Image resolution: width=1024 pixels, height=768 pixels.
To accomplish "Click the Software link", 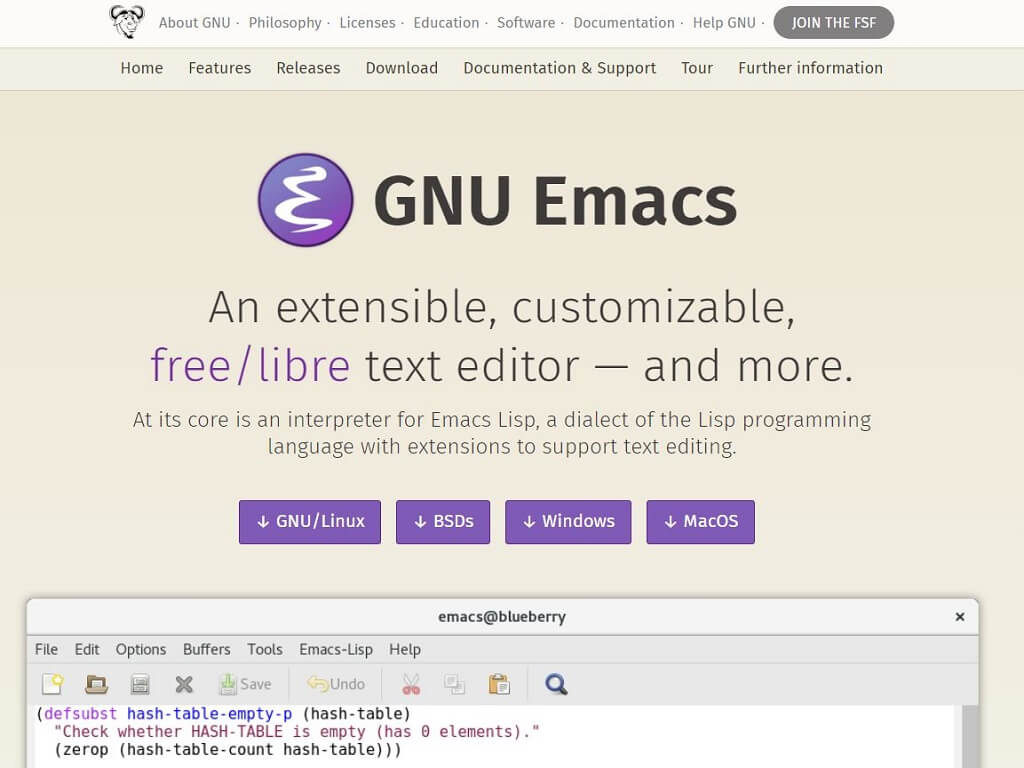I will [526, 22].
